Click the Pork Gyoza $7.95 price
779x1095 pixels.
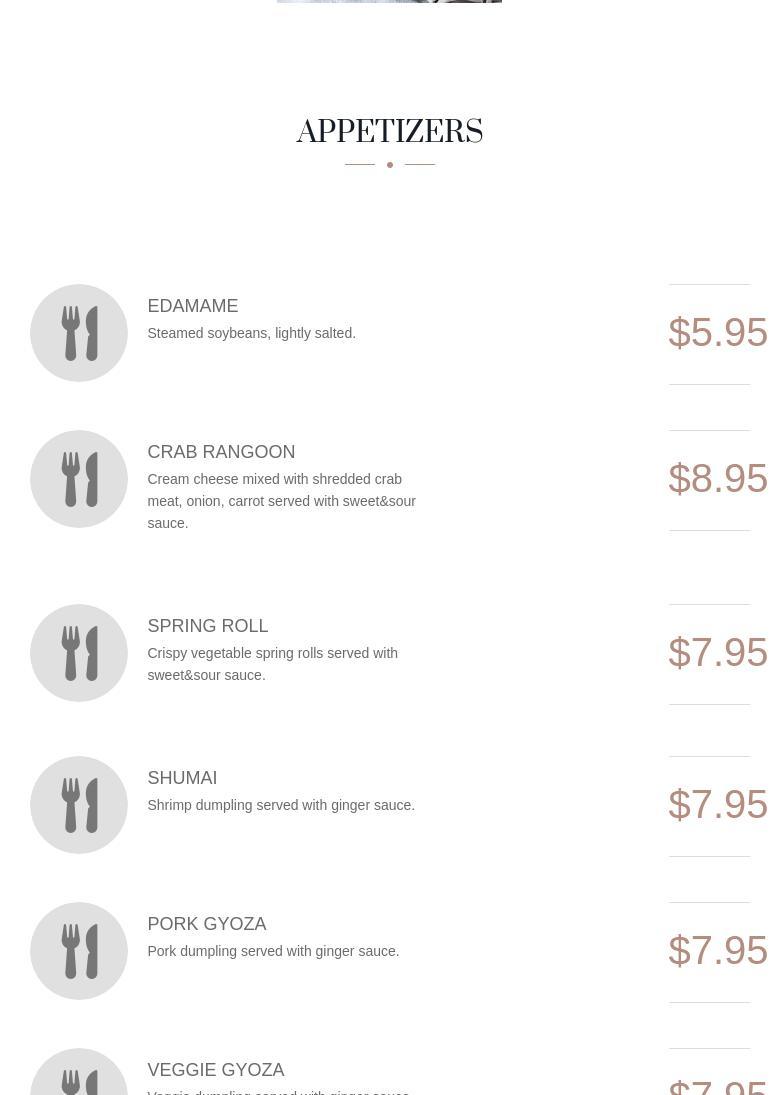click(718, 950)
